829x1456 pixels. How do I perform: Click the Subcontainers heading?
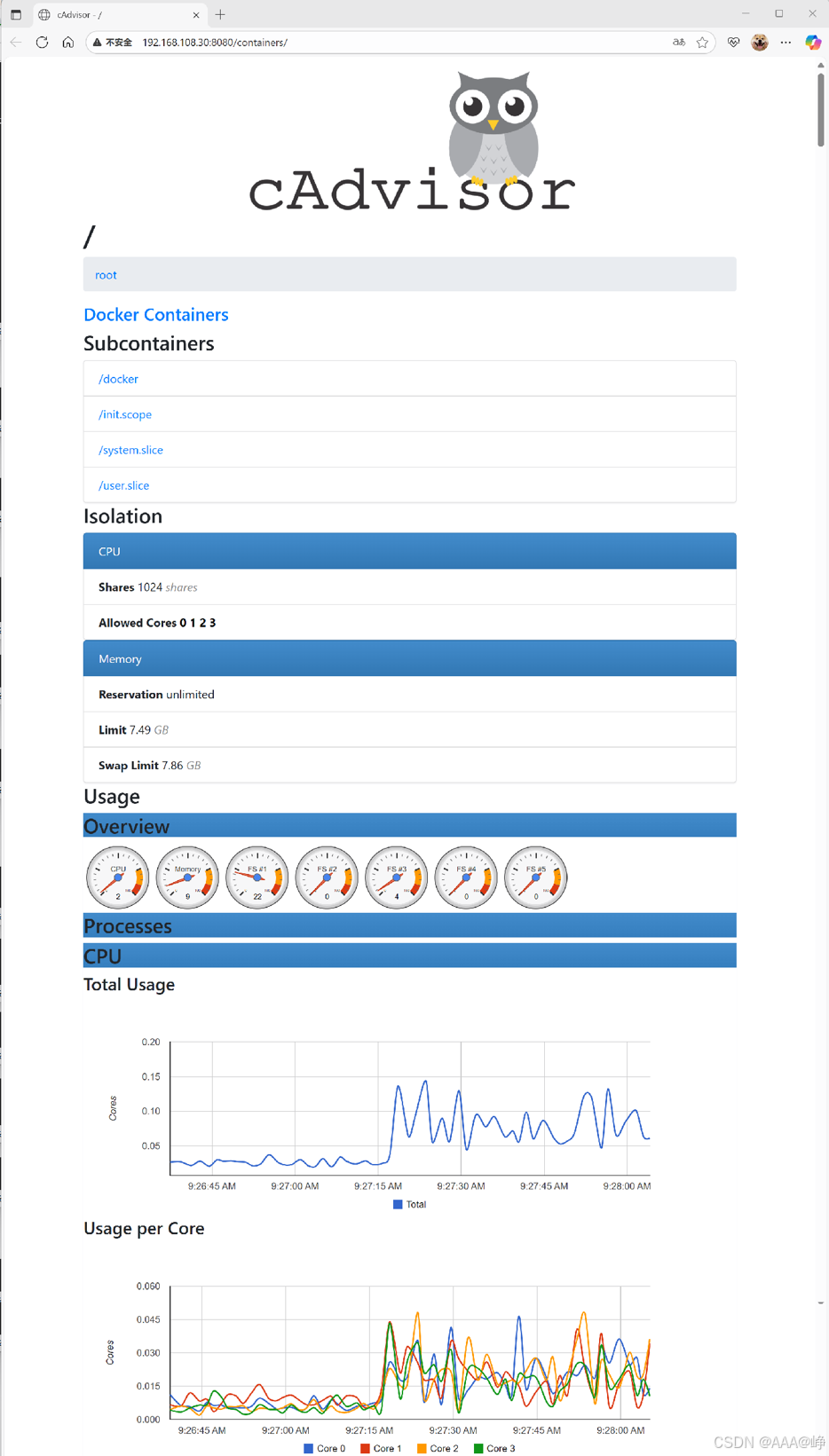(x=149, y=343)
